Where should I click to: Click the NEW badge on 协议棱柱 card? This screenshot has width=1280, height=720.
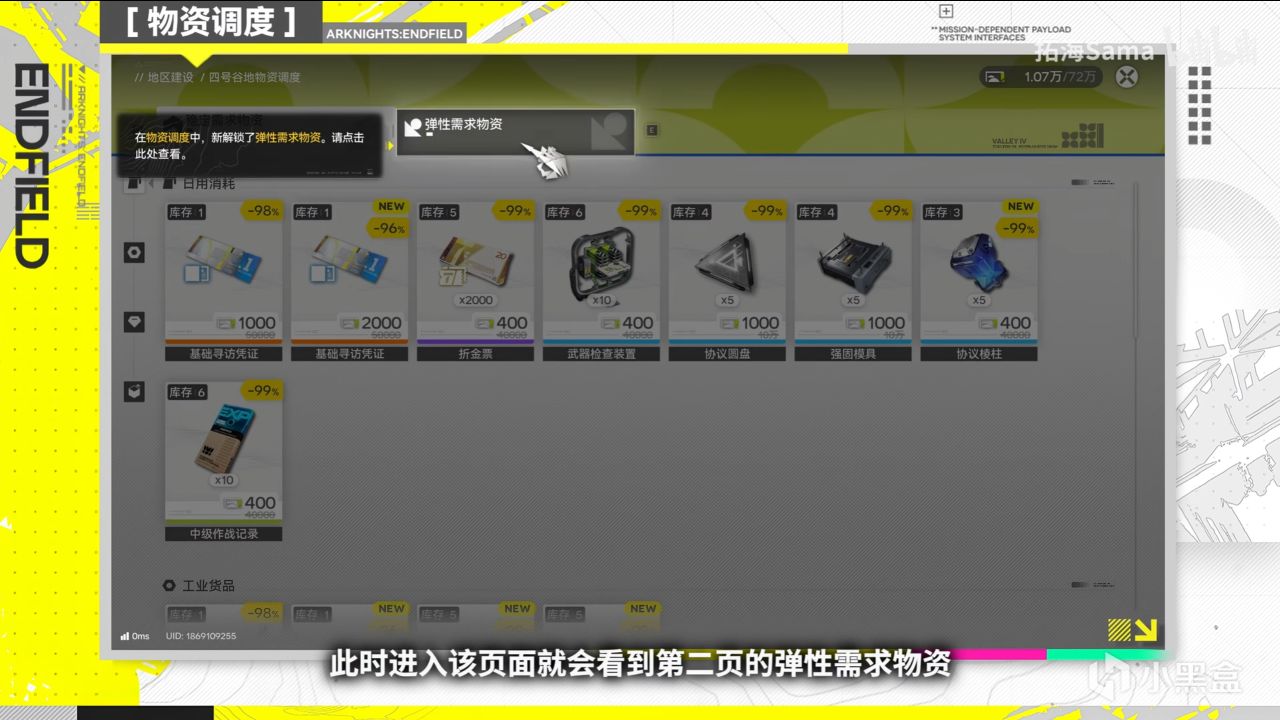click(x=1021, y=207)
